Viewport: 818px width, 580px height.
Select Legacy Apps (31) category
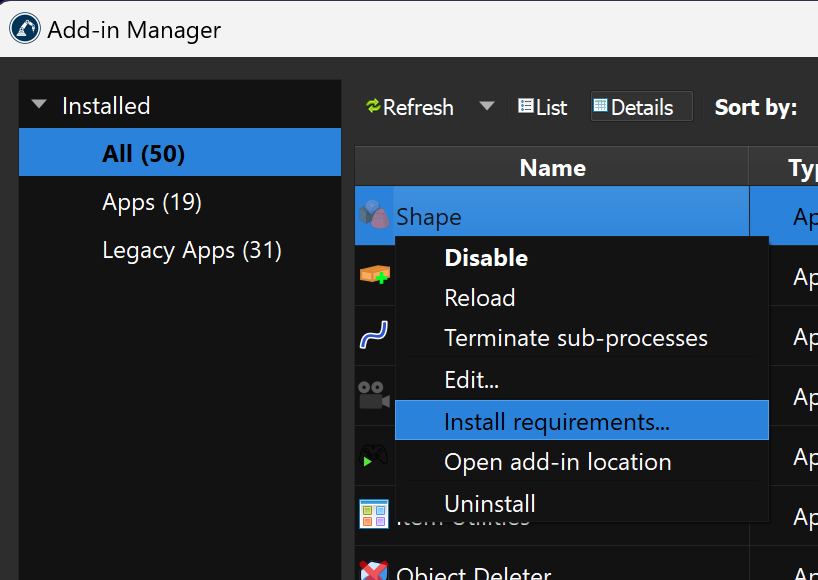(192, 250)
